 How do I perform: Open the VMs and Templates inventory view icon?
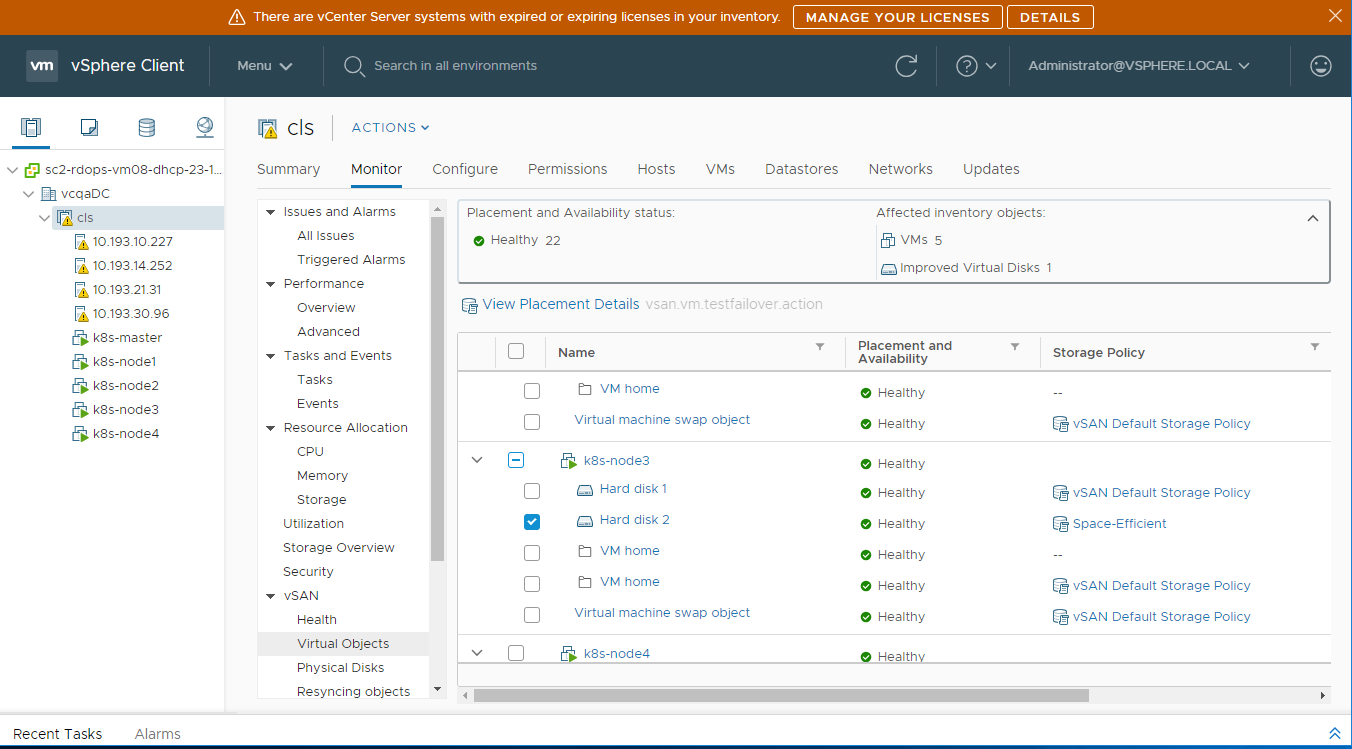[x=89, y=127]
